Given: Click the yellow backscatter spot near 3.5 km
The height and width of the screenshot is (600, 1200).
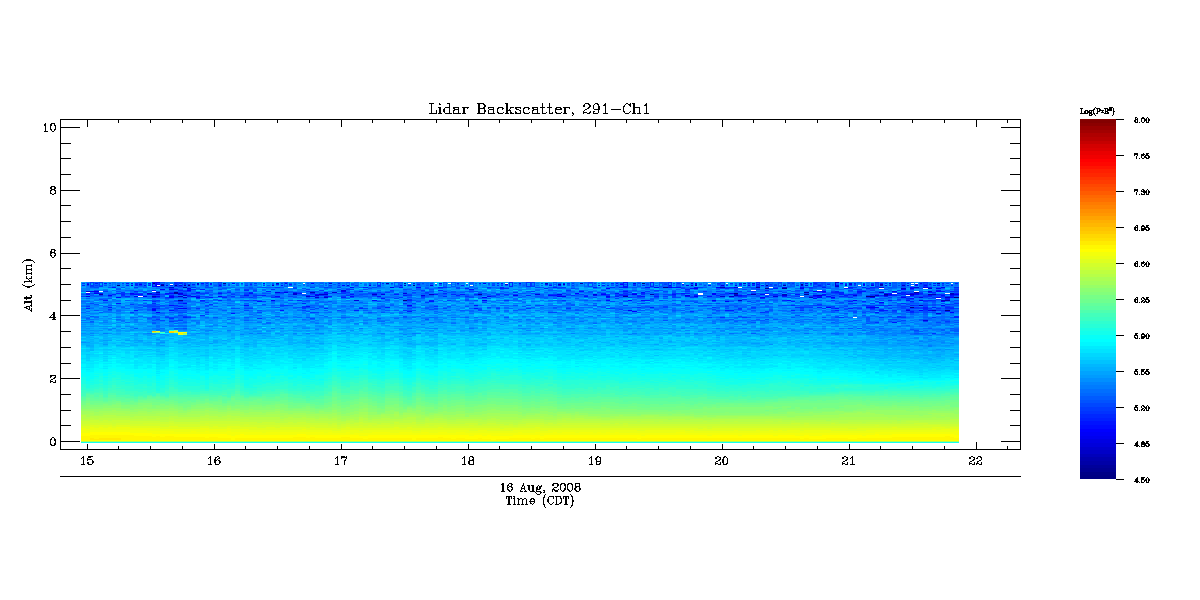Looking at the screenshot, I should (176, 332).
